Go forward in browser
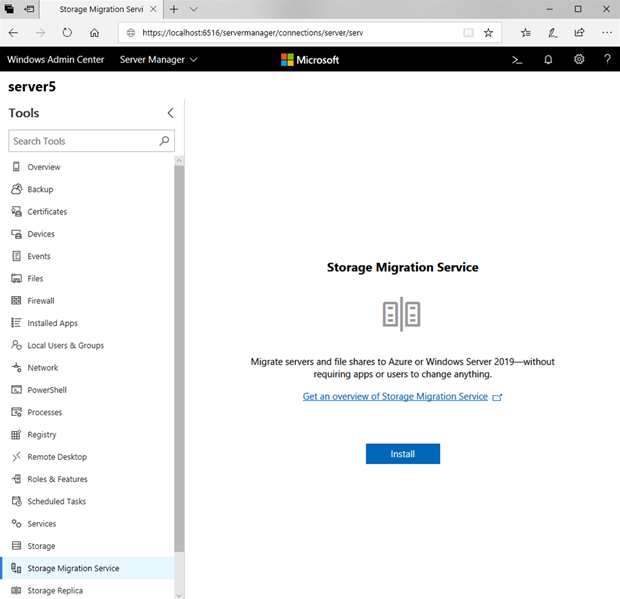Viewport: 620px width, 599px height. 40,33
